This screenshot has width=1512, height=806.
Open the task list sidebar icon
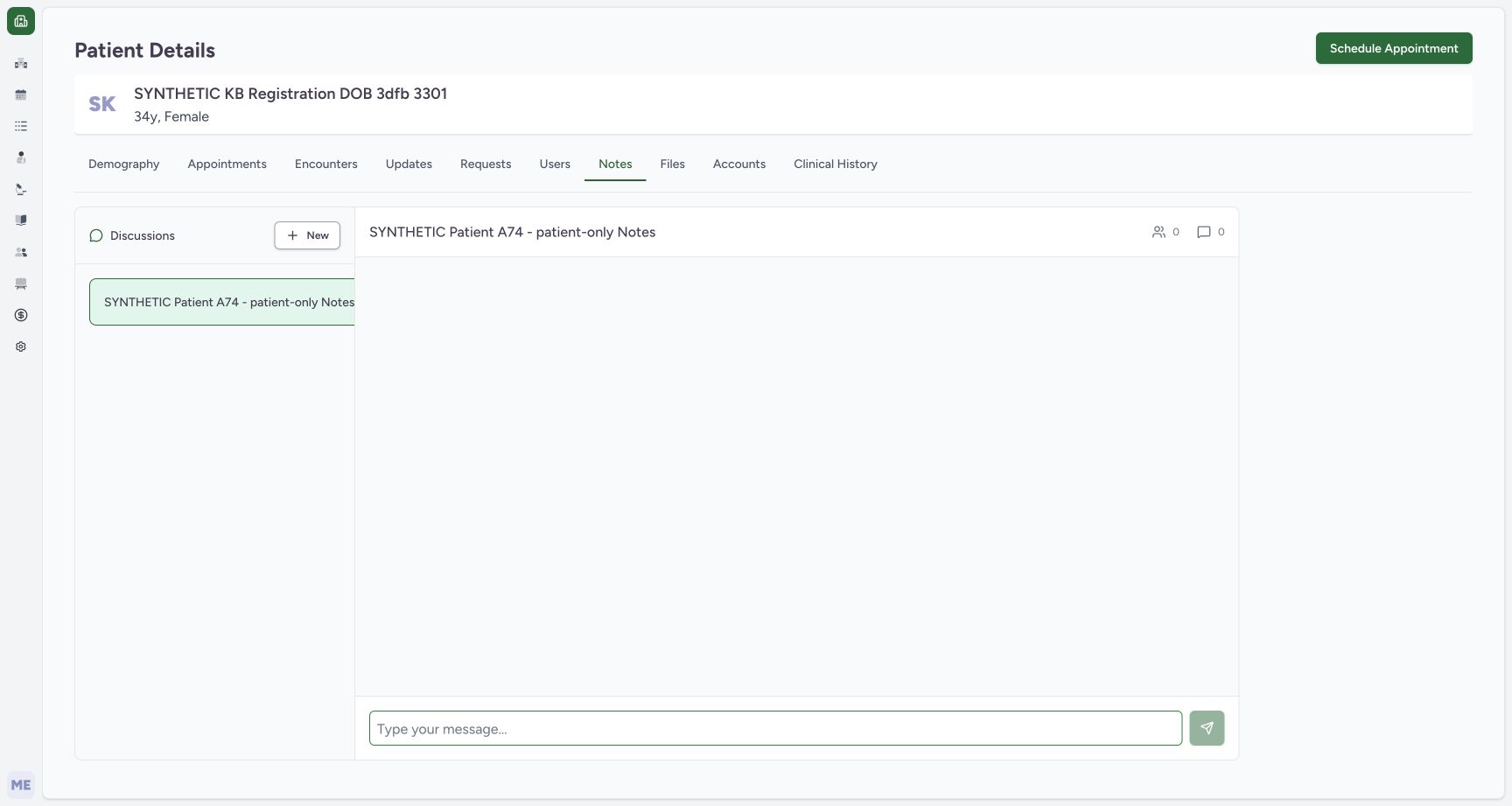coord(21,126)
